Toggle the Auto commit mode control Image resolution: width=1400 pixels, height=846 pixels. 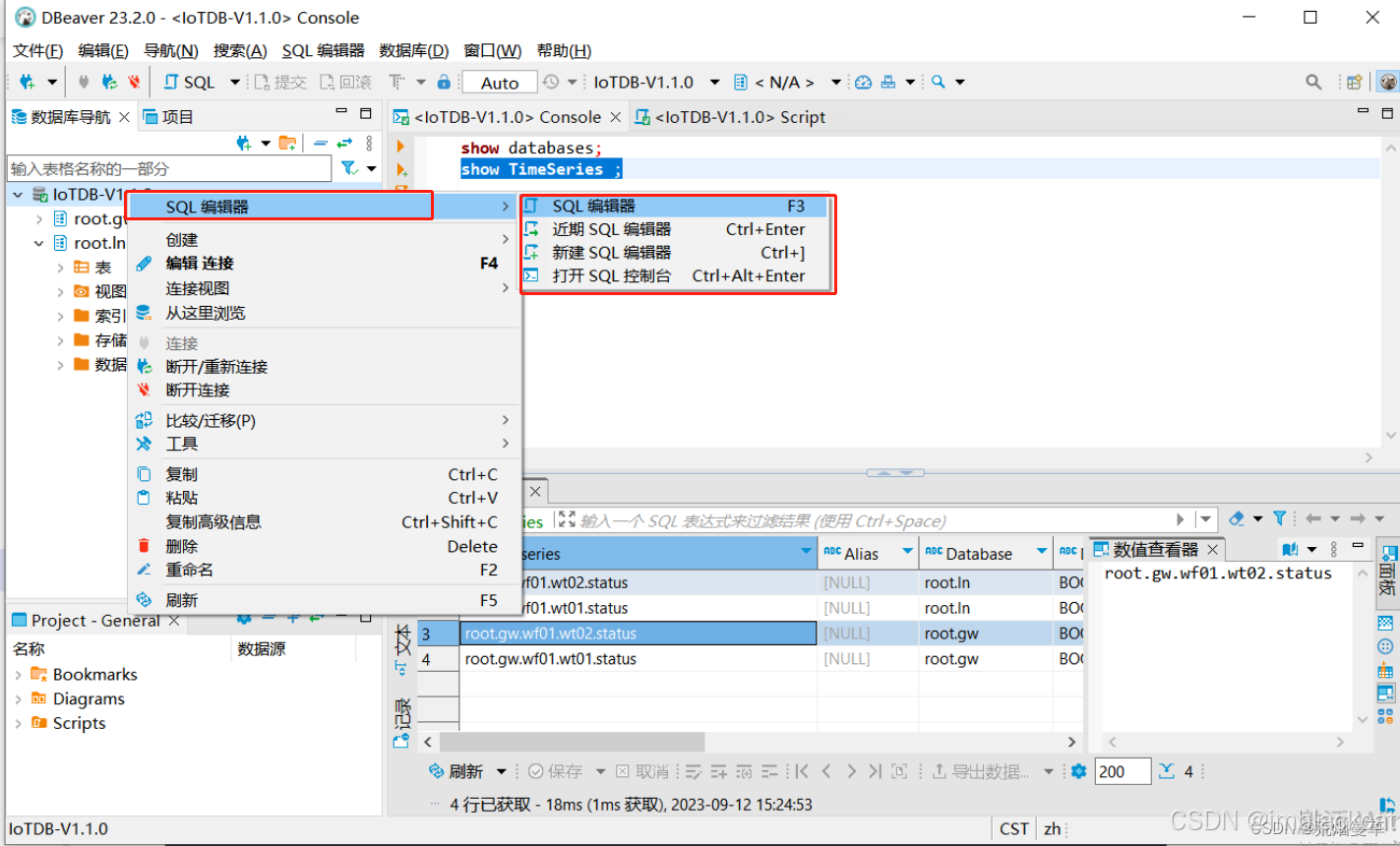pos(499,82)
